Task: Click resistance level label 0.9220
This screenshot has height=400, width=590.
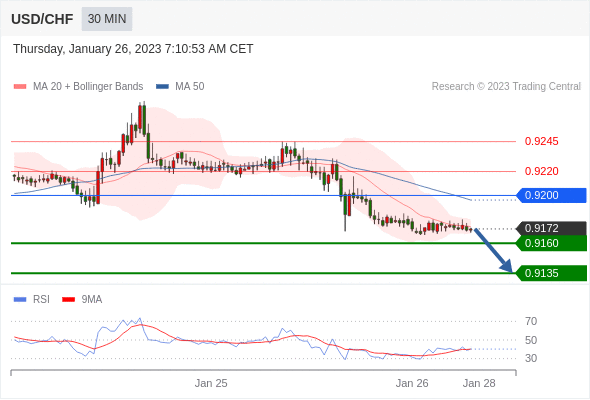Action: (541, 171)
